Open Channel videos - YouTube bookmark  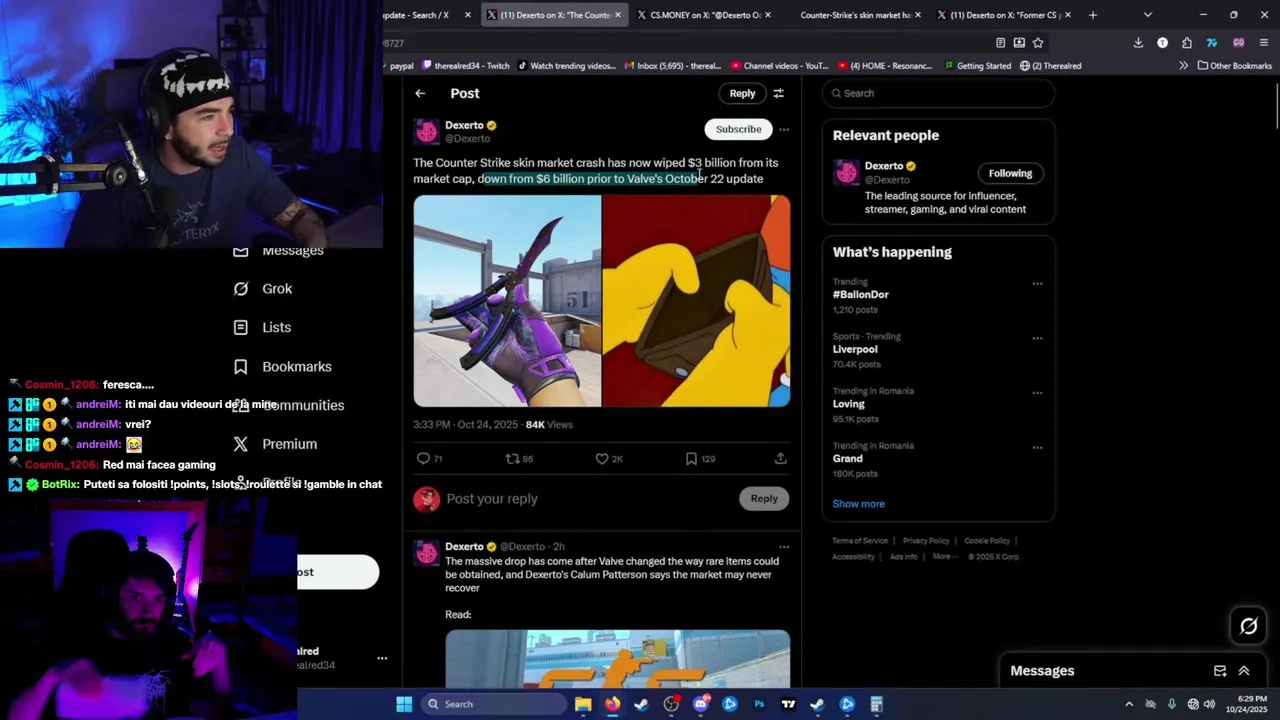pyautogui.click(x=780, y=66)
